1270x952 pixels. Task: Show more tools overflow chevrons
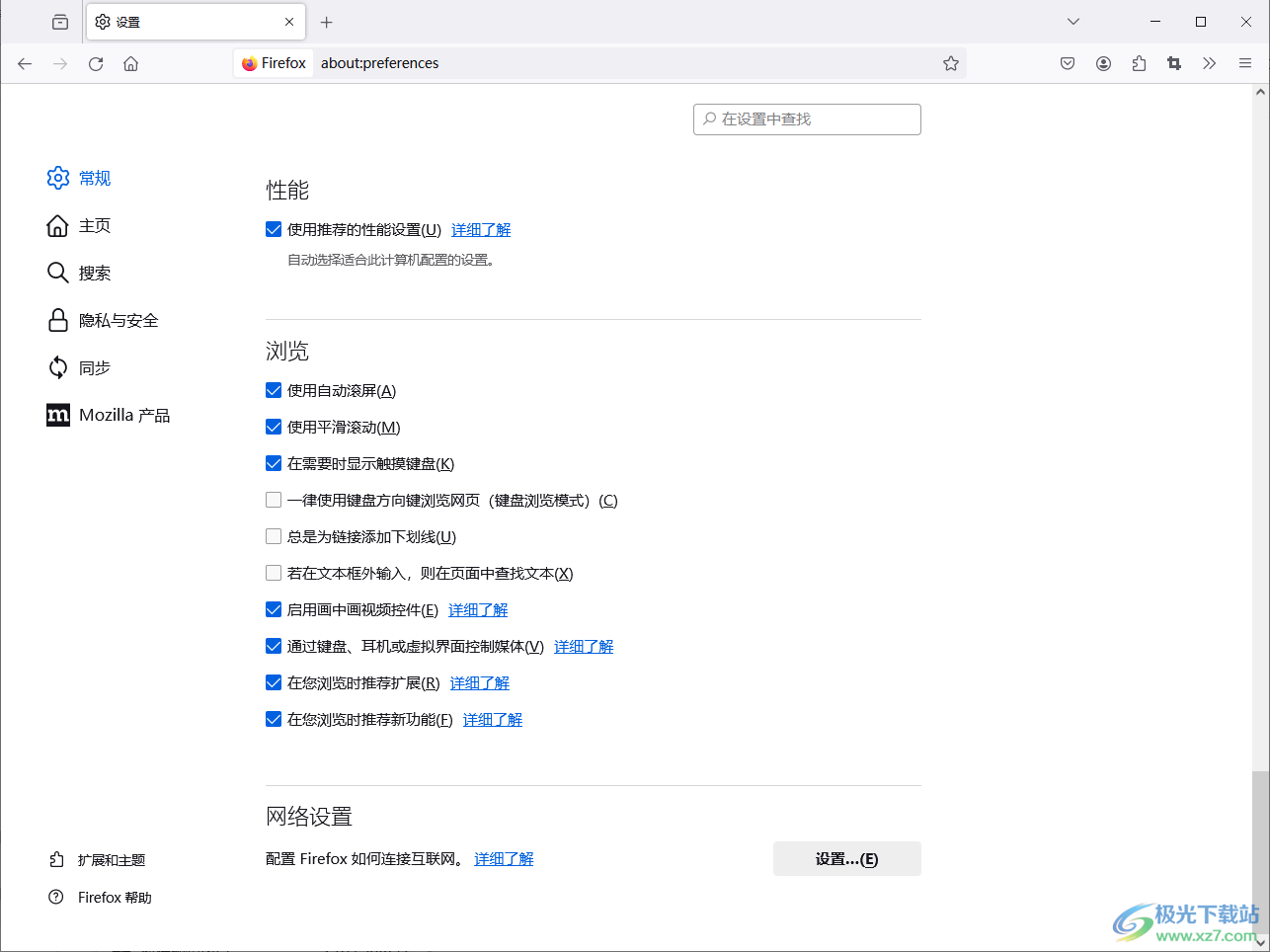1210,63
